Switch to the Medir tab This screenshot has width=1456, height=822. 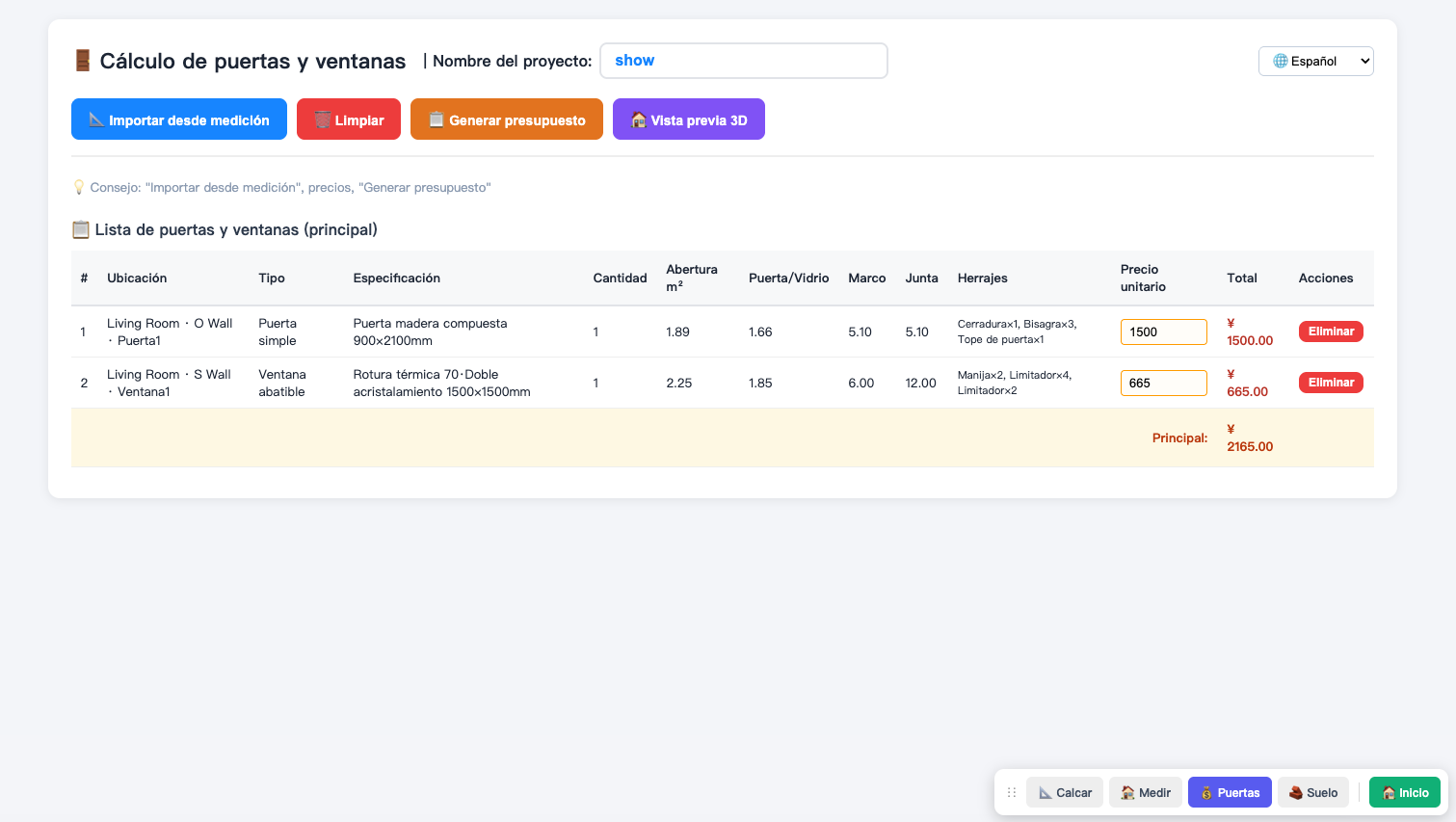pyautogui.click(x=1146, y=792)
